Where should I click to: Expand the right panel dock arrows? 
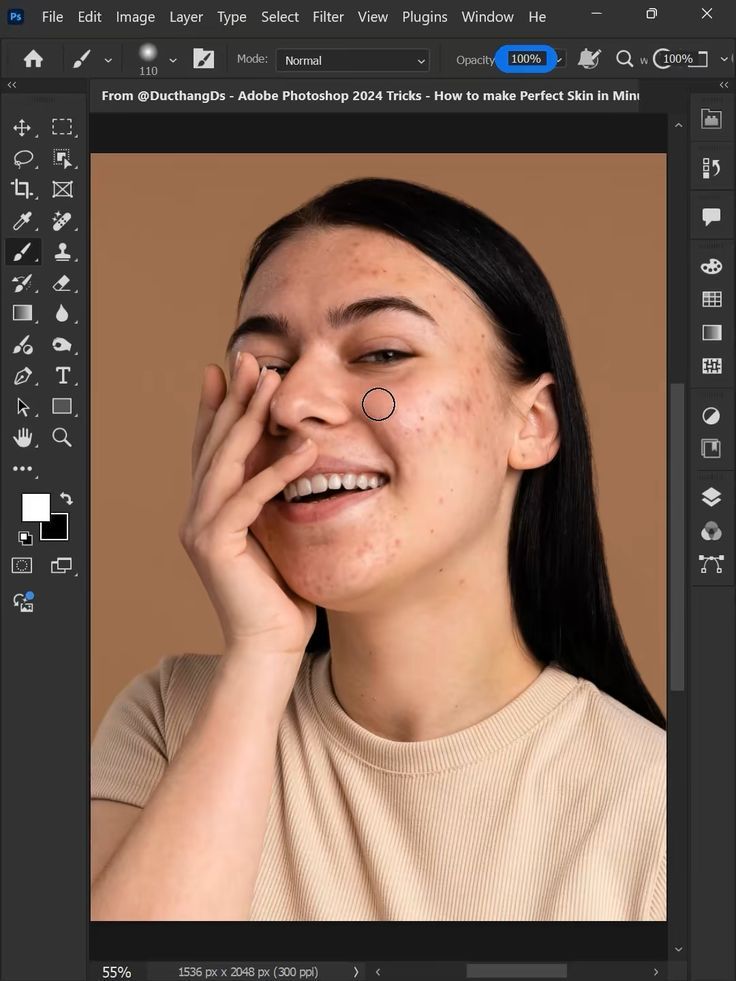(x=723, y=84)
